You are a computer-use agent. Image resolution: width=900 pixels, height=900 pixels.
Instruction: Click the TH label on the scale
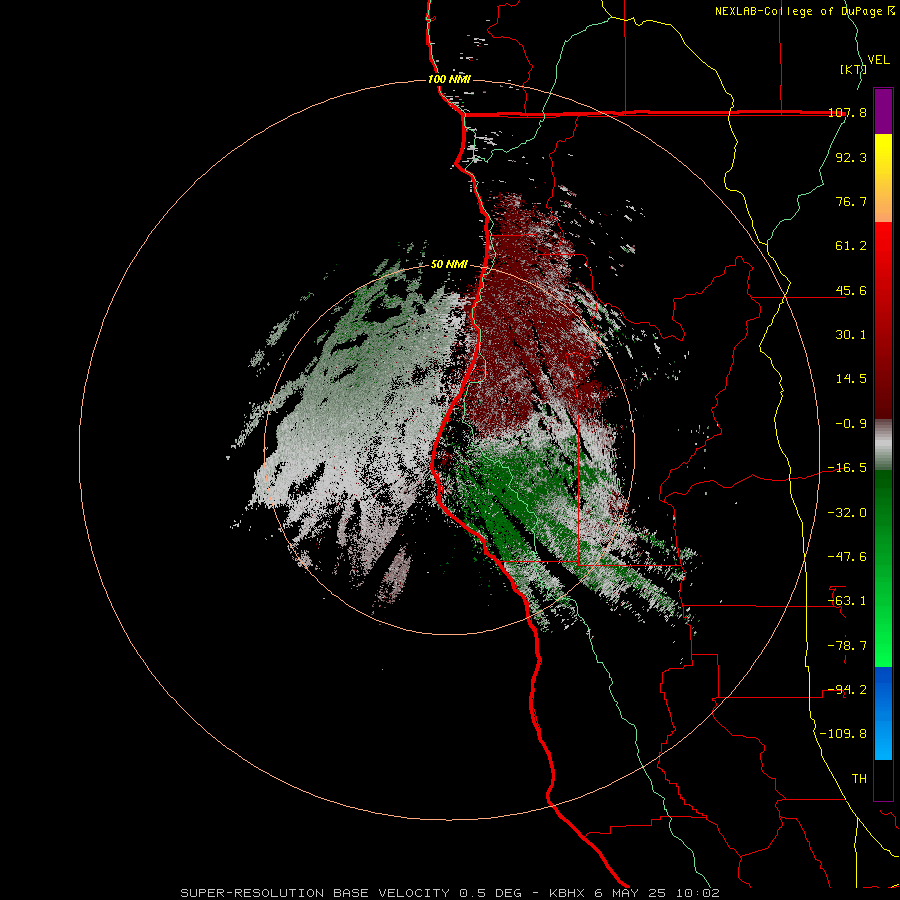[859, 779]
